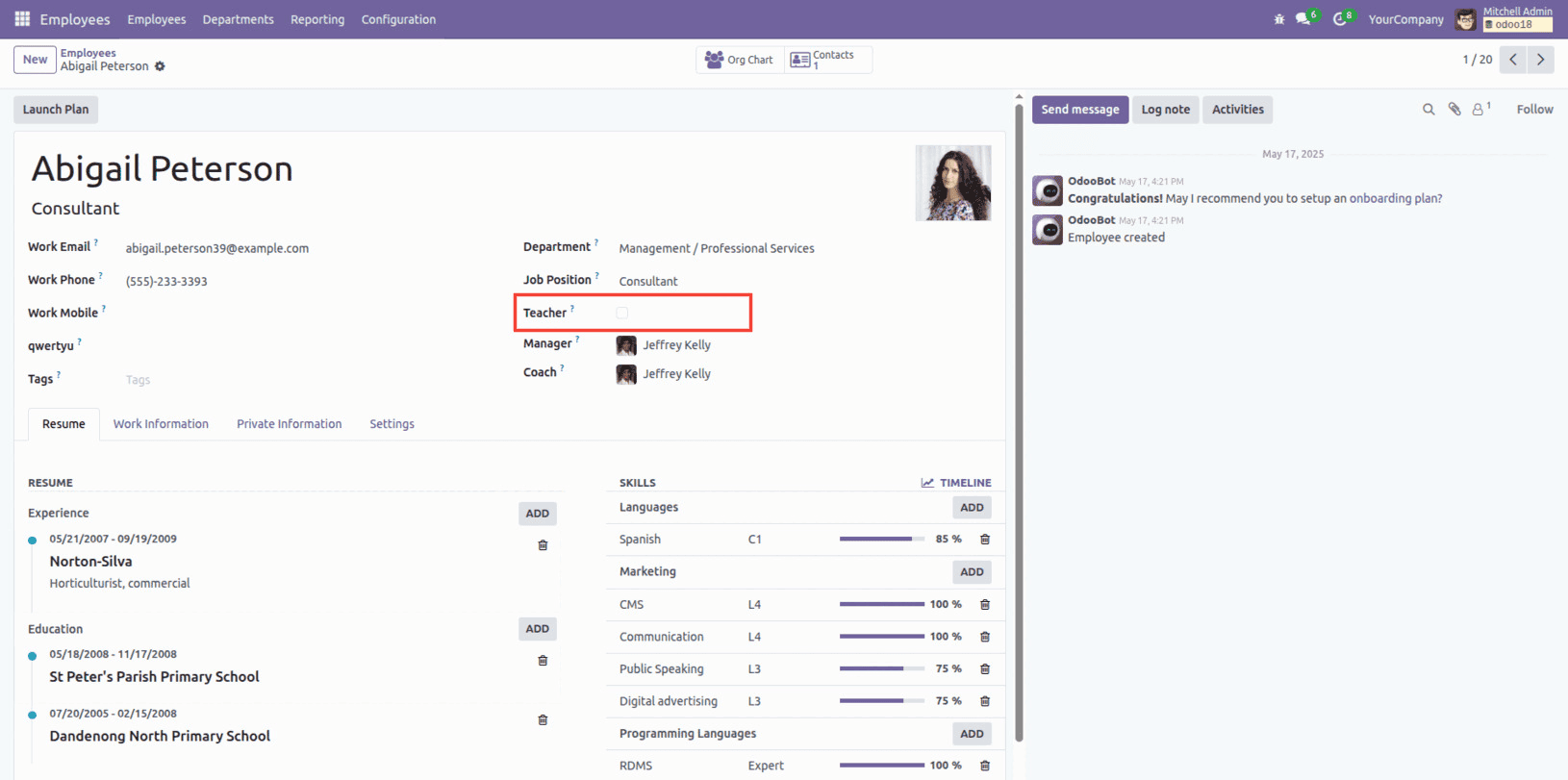Go to next employee record arrow
Screen dimensions: 1568x780
point(1540,60)
